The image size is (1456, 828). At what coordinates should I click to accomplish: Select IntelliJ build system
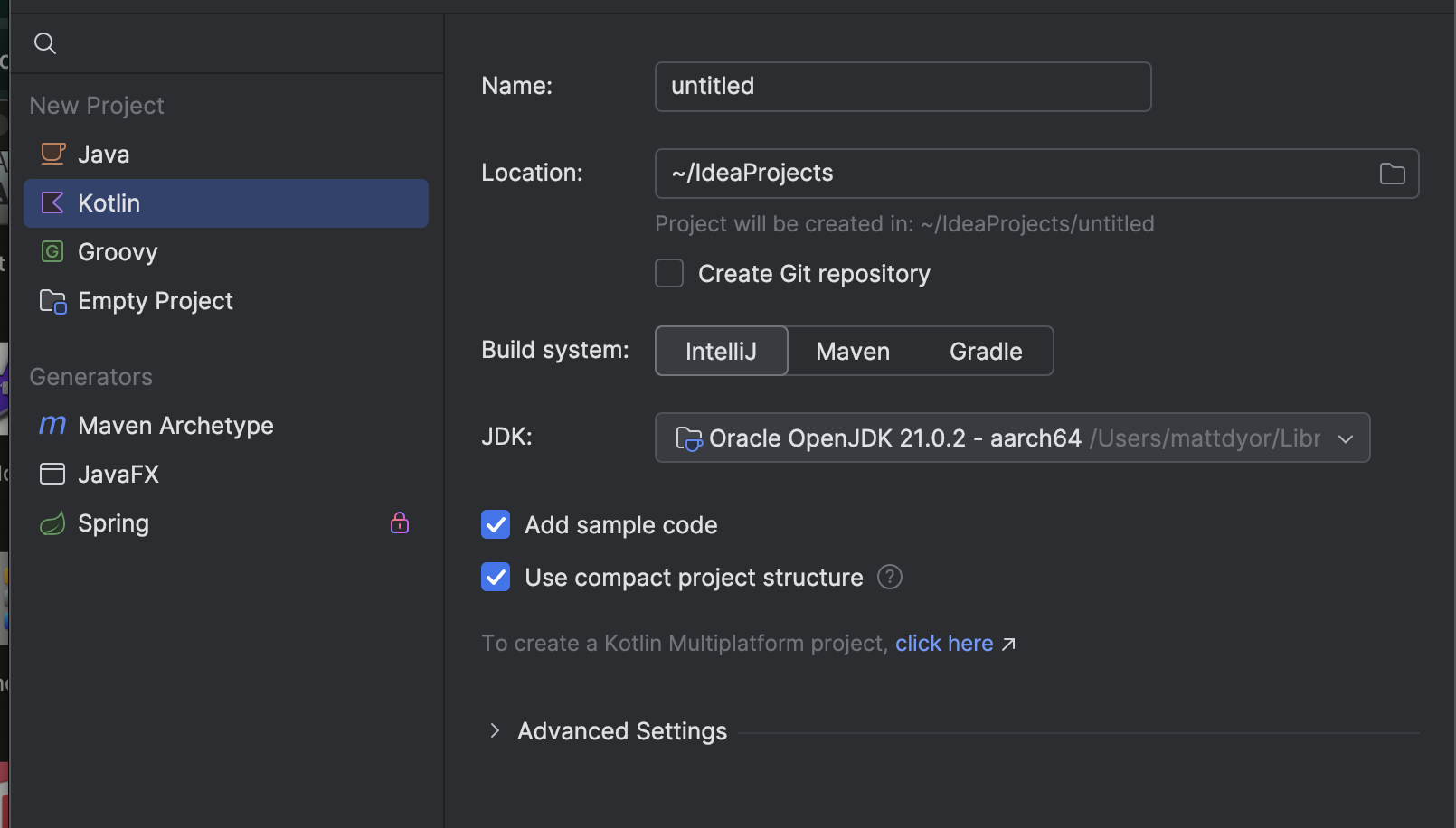click(721, 351)
